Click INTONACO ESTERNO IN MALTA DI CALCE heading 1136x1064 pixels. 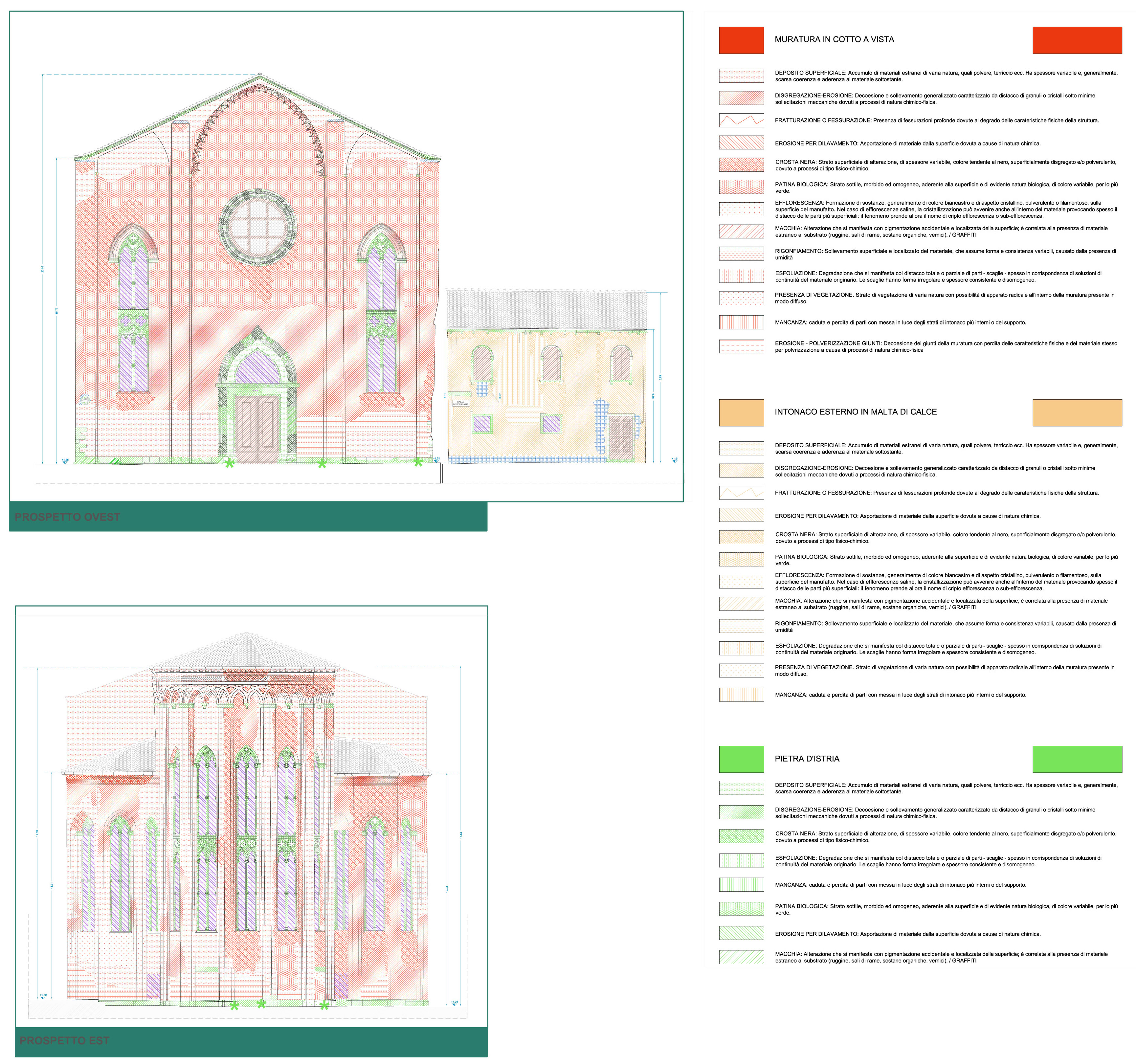[x=856, y=411]
